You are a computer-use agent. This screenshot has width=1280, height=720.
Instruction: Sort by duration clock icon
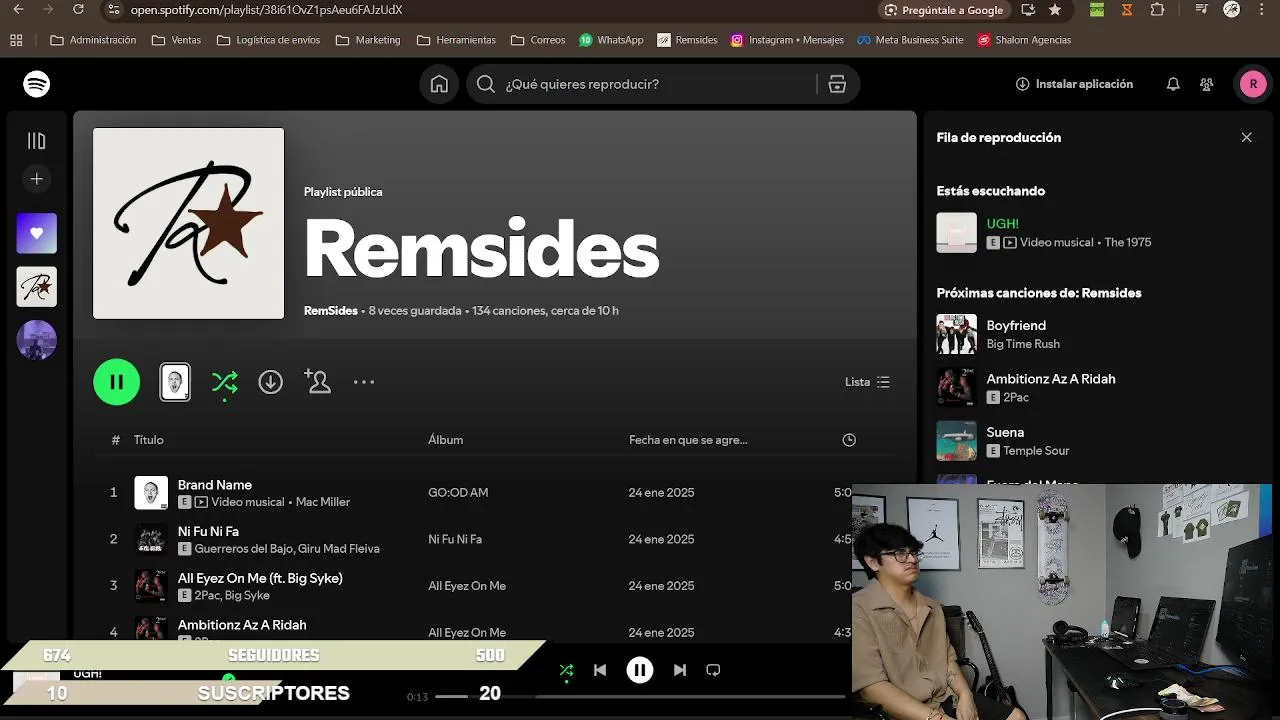tap(849, 440)
